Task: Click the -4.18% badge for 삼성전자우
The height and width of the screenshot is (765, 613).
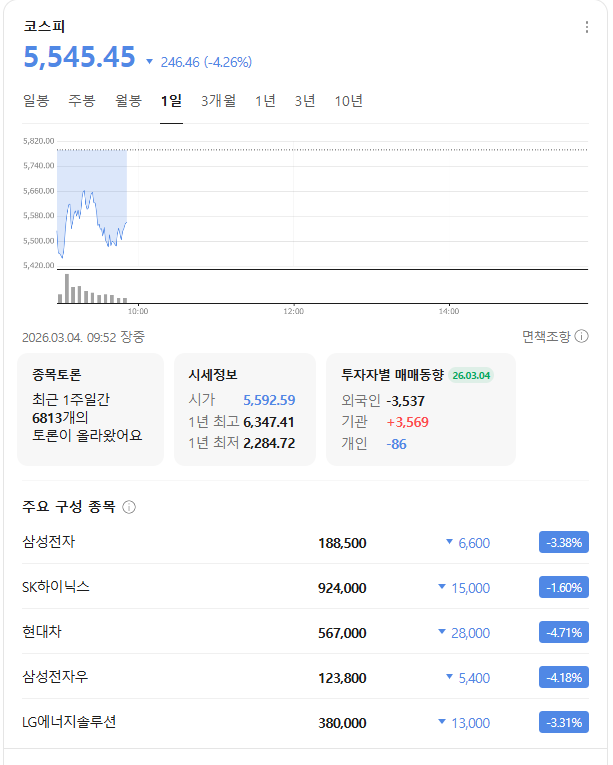Action: pos(564,677)
